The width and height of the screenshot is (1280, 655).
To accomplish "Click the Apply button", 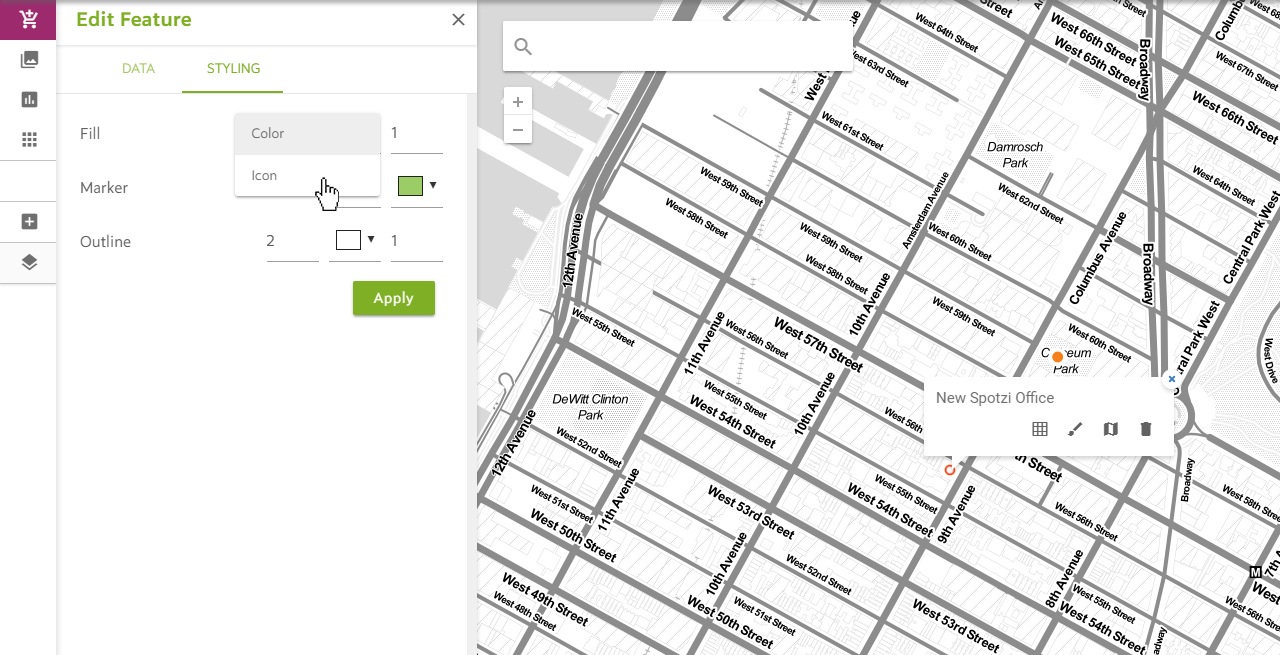I will pos(394,298).
